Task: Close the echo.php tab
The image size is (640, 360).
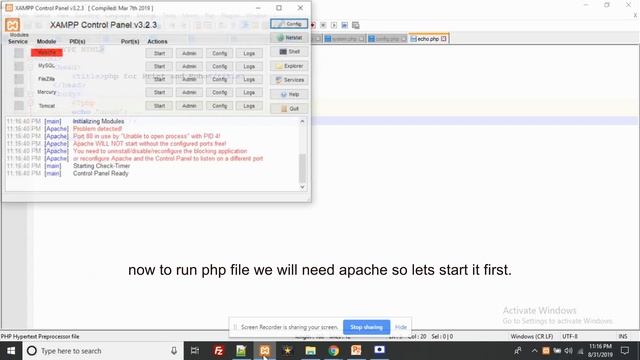Action: pyautogui.click(x=444, y=39)
